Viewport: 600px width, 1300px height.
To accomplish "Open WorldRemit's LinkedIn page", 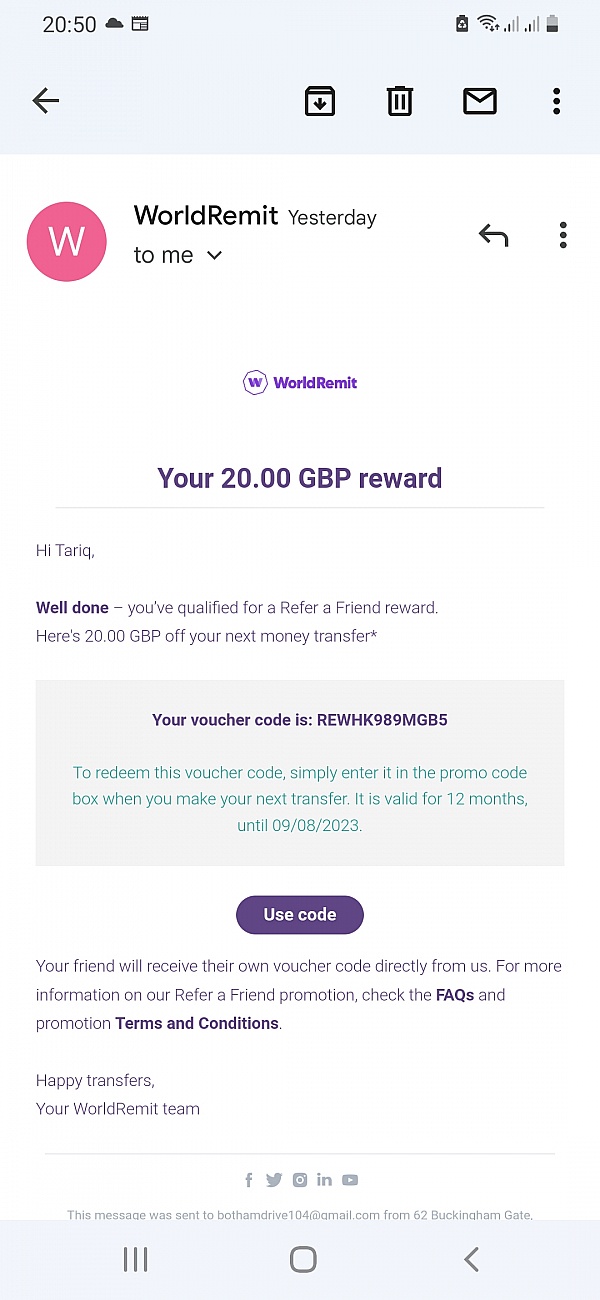I will [324, 1180].
